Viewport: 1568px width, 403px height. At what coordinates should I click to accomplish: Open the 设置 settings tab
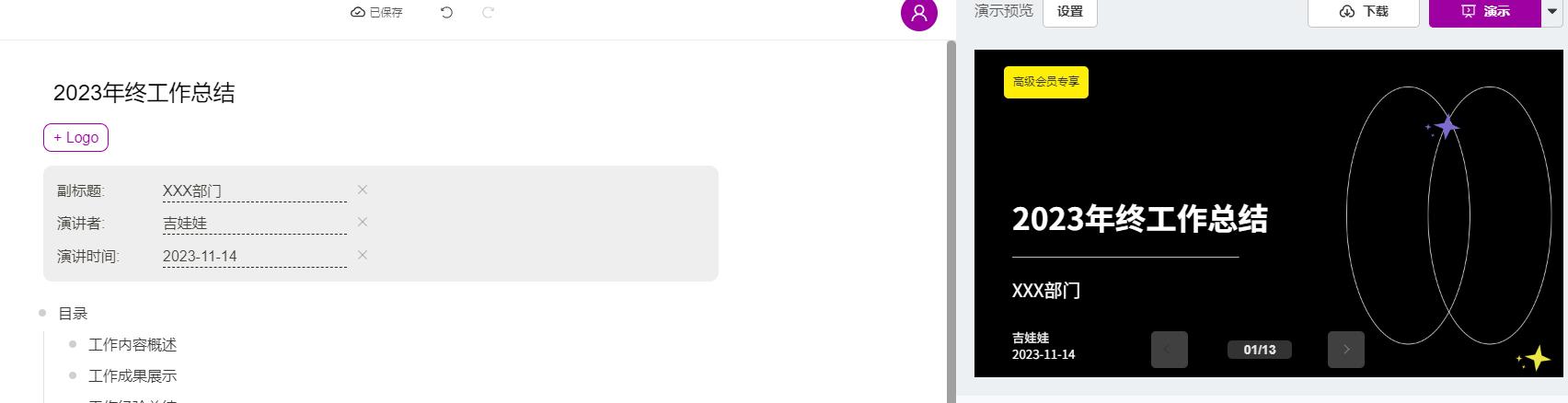pos(1070,12)
